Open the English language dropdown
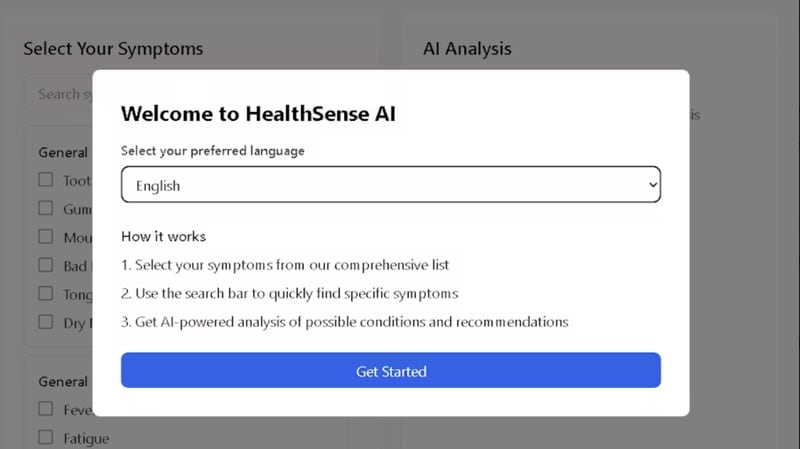800x449 pixels. [x=390, y=185]
